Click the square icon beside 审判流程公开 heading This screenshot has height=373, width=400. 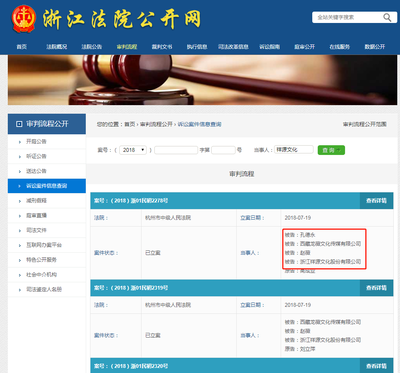click(x=19, y=124)
